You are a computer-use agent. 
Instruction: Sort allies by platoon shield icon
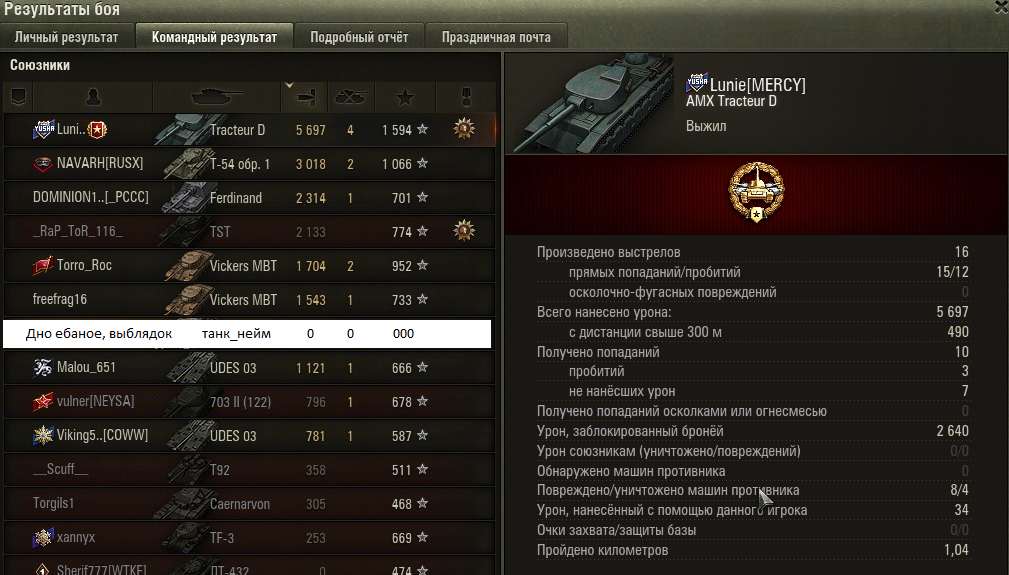pos(18,98)
